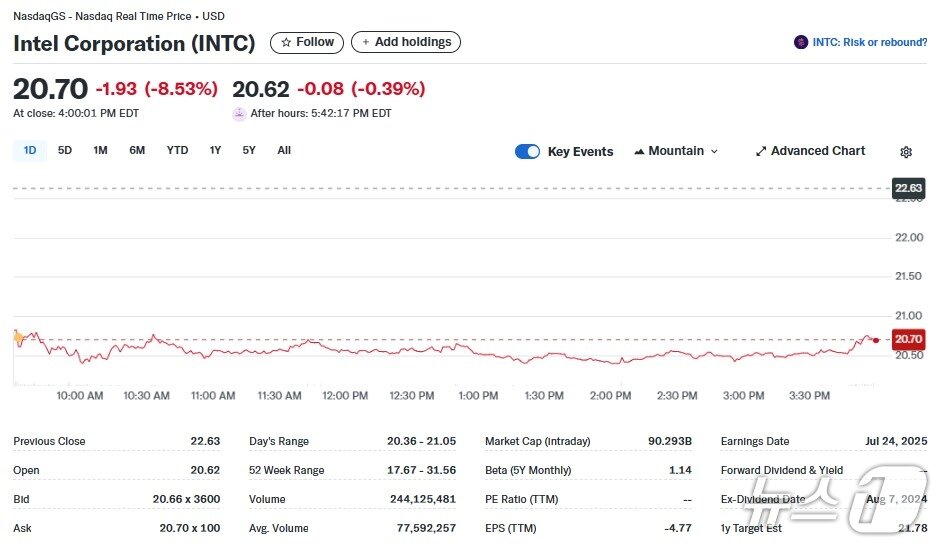This screenshot has height=547, width=941.
Task: Click the red 20.70 current price label
Action: coord(908,340)
